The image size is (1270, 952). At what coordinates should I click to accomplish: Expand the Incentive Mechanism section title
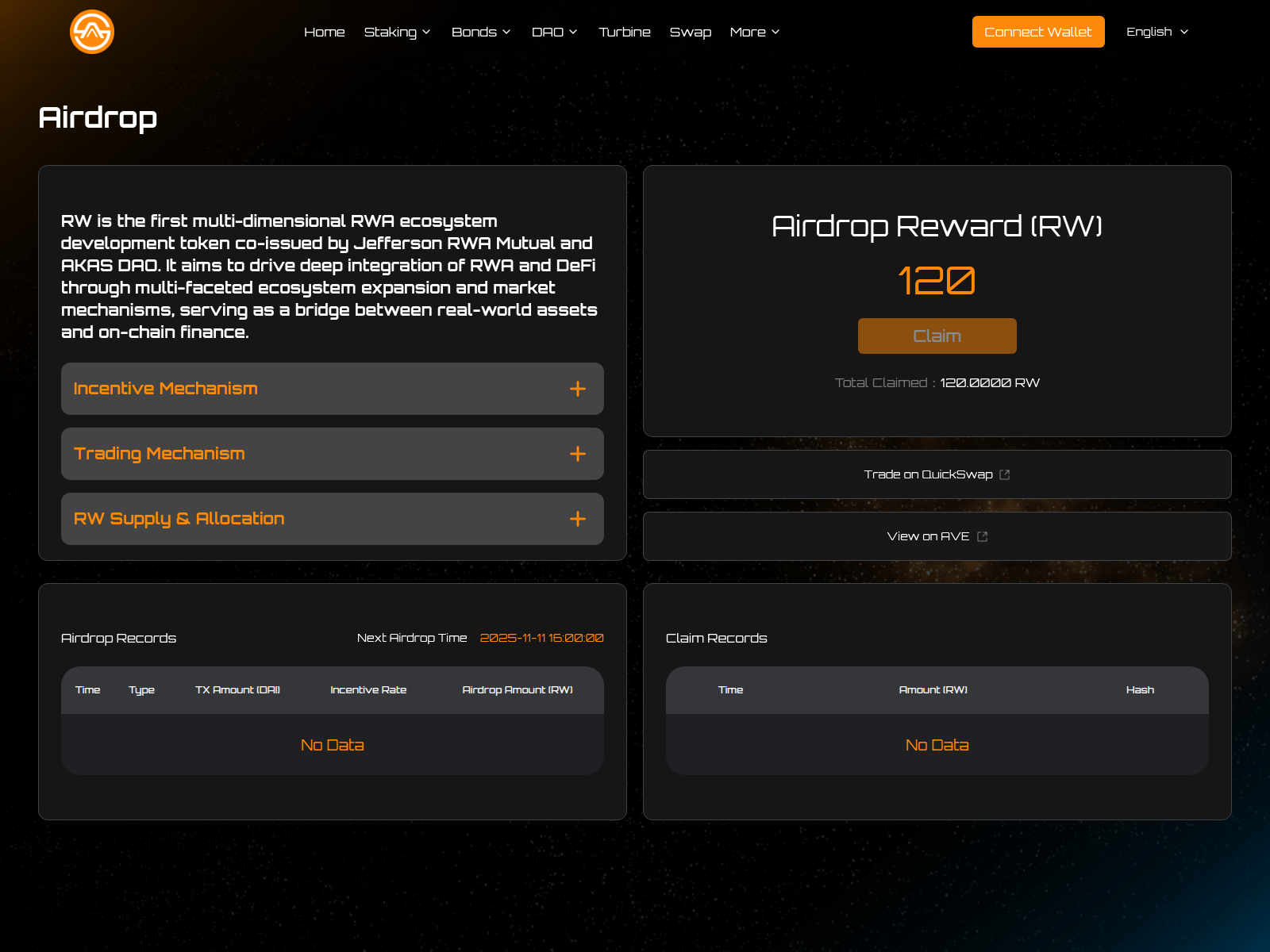(165, 389)
